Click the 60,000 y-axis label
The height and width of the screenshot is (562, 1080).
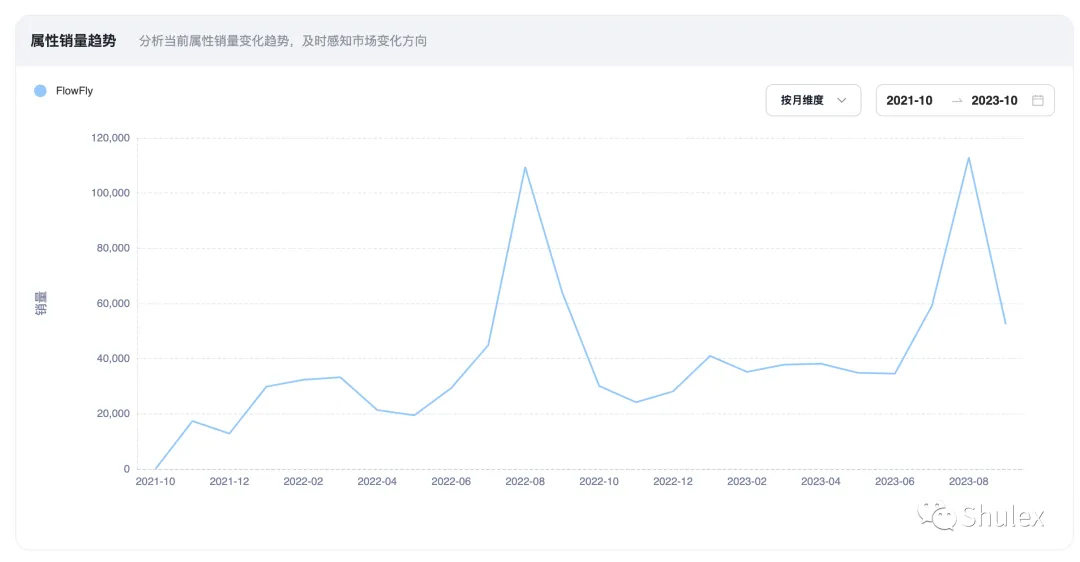click(113, 303)
